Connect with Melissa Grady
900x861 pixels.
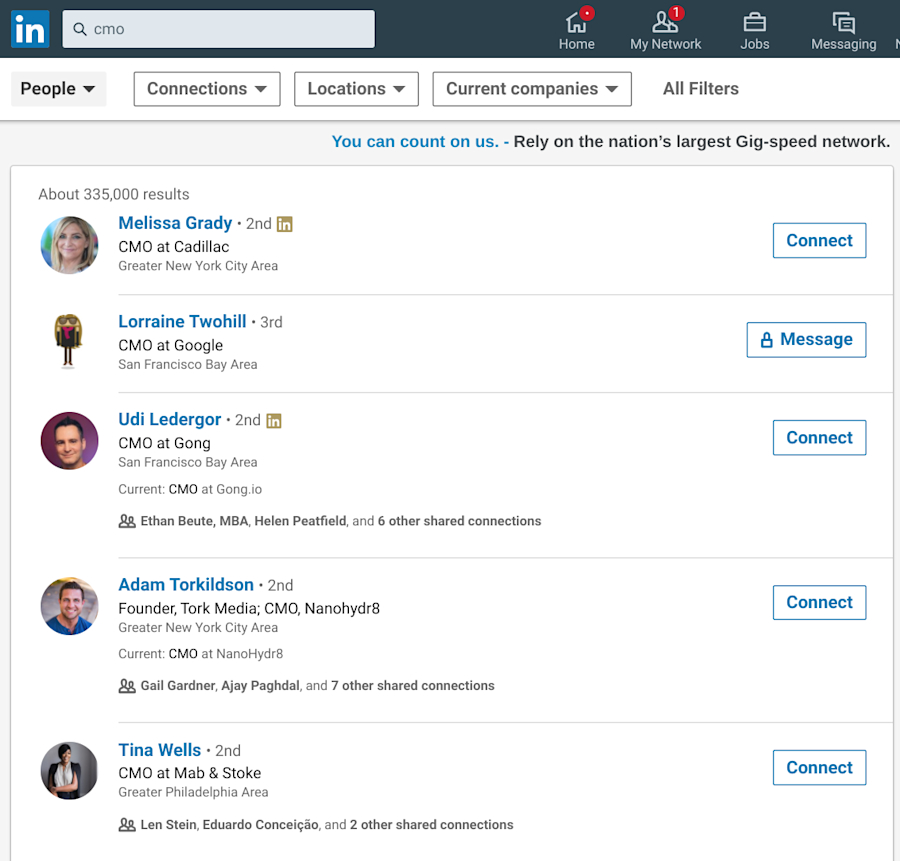coord(819,240)
